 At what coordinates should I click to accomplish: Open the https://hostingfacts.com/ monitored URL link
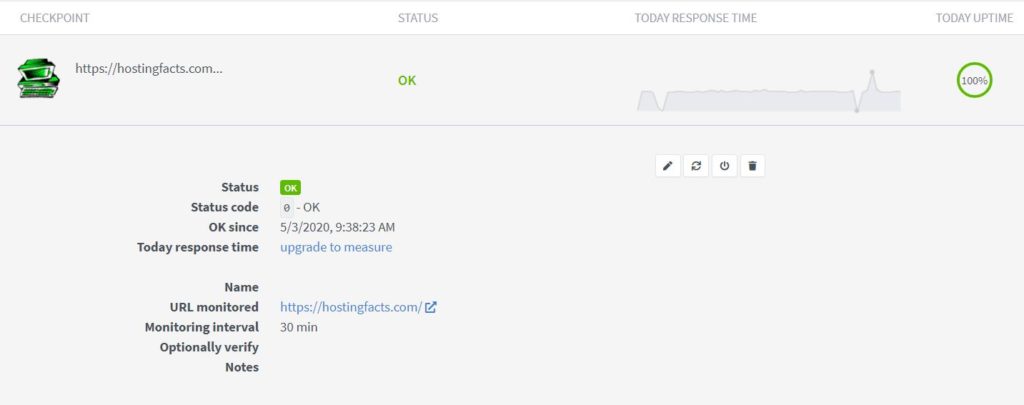pos(351,307)
